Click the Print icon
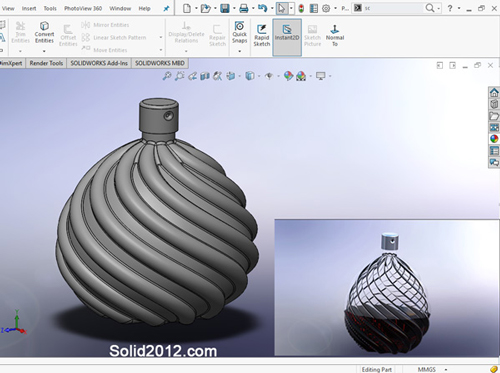This screenshot has width=500, height=373. pos(244,8)
